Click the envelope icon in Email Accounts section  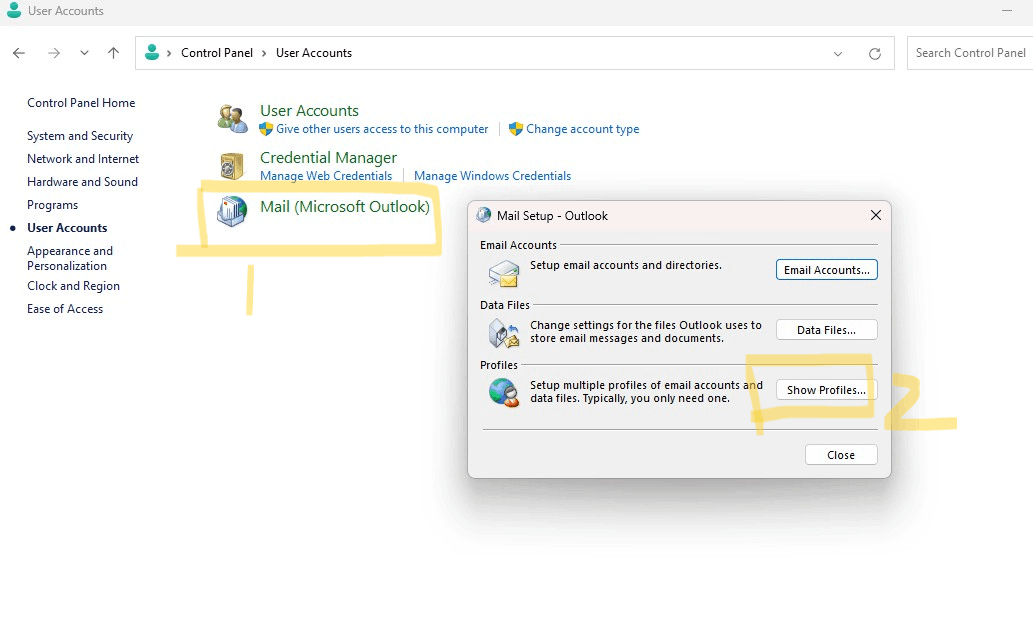pos(502,273)
